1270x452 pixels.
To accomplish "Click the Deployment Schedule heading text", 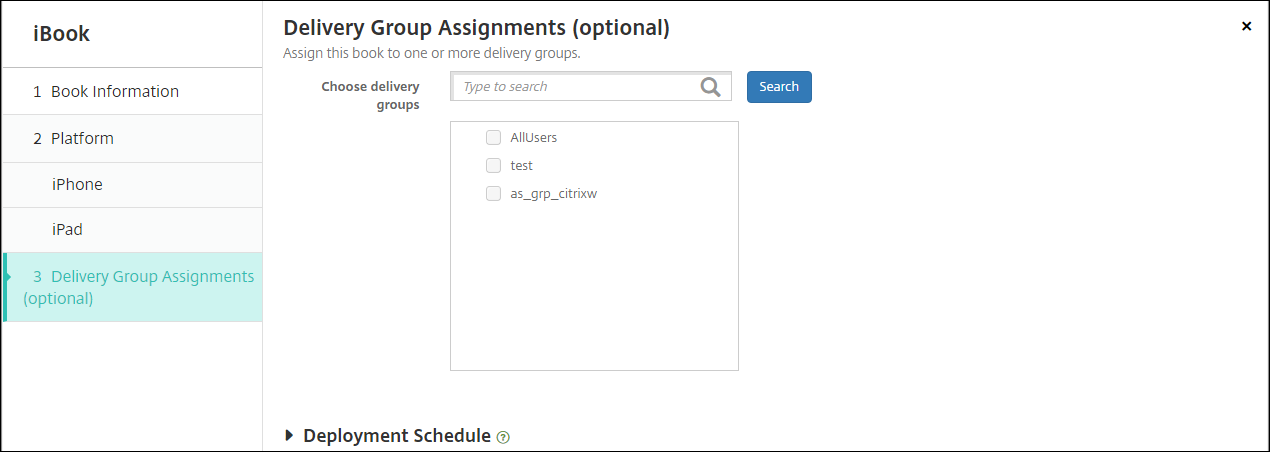I will pos(396,436).
